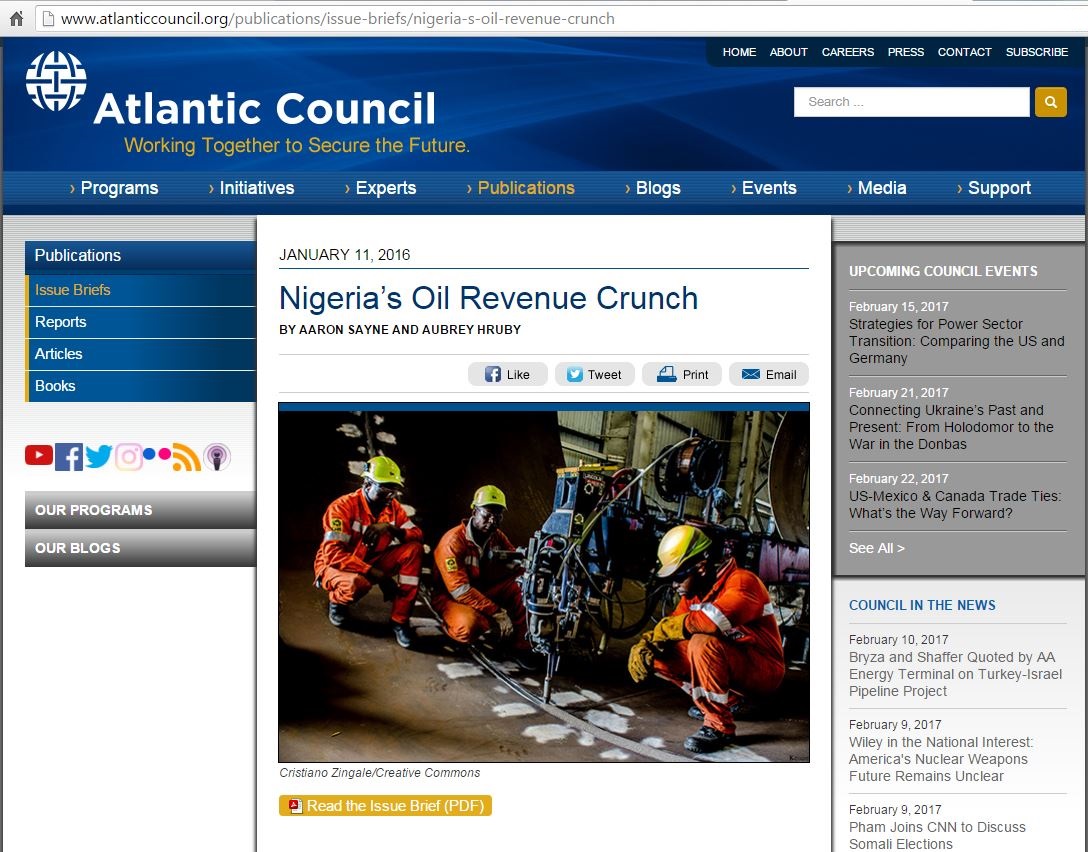This screenshot has height=852, width=1088.
Task: Expand the OUR PROGRAMS panel
Action: pyautogui.click(x=140, y=510)
